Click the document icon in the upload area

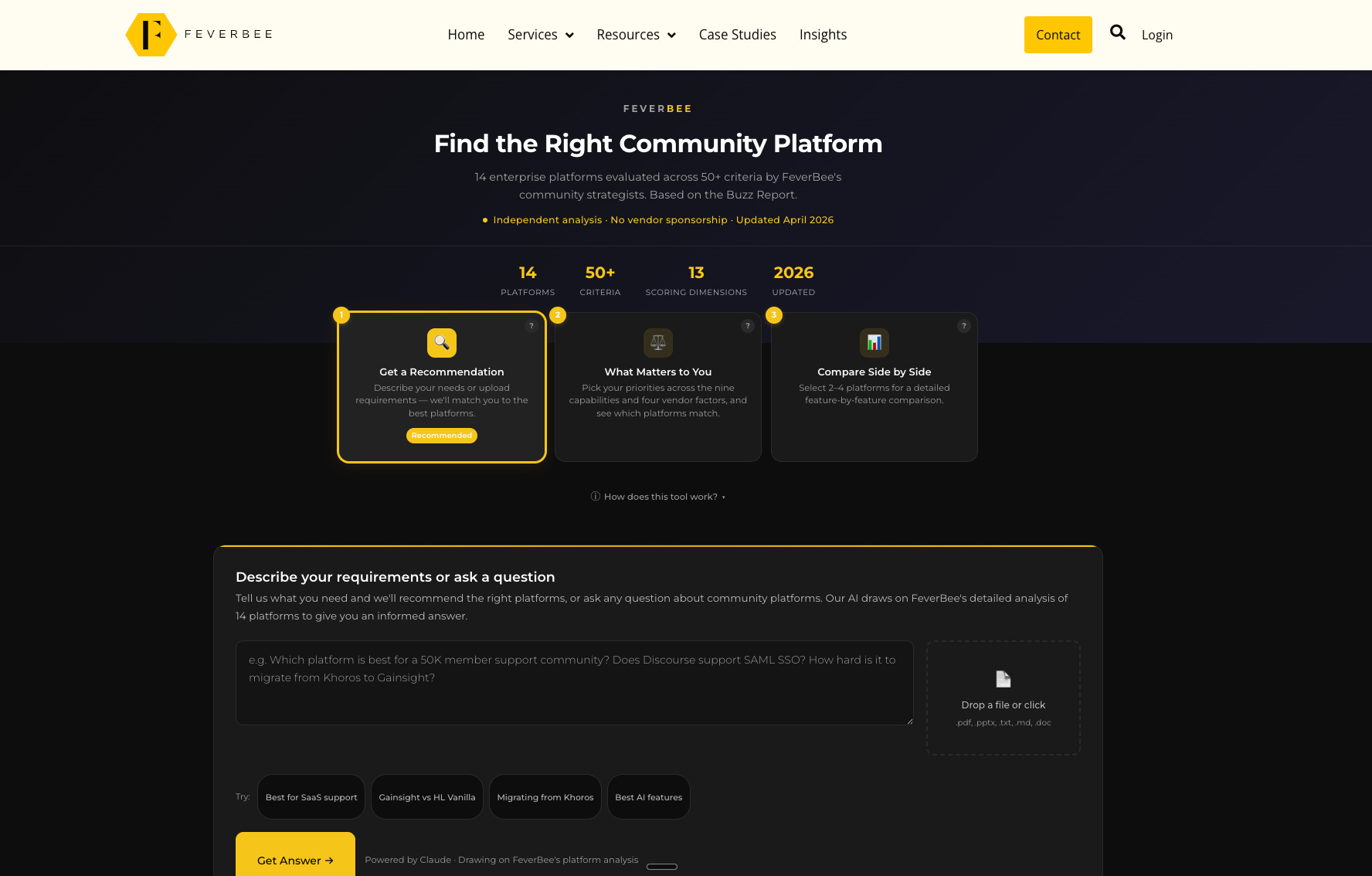pyautogui.click(x=1004, y=679)
